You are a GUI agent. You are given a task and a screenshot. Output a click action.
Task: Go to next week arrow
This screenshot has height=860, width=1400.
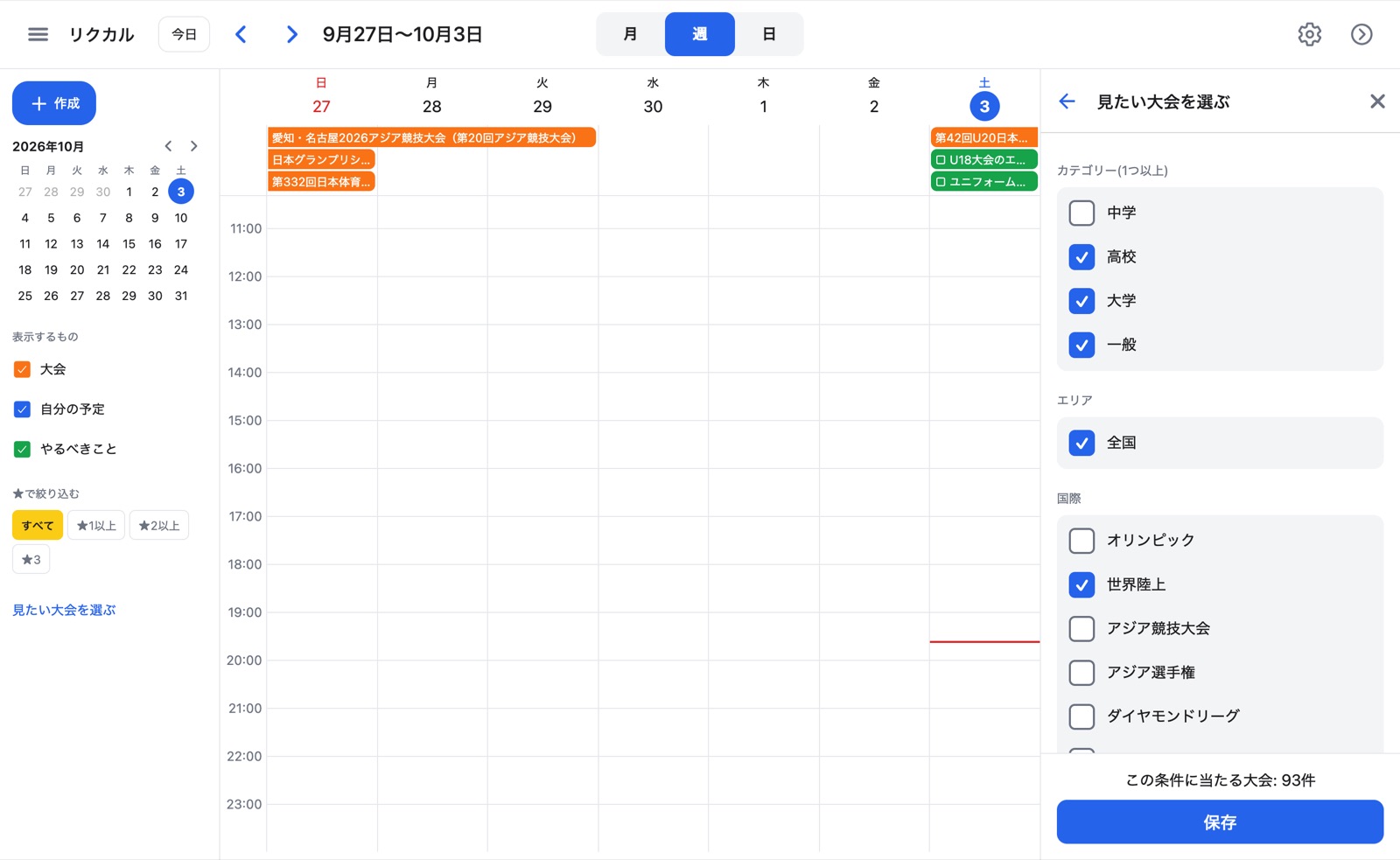pos(291,34)
